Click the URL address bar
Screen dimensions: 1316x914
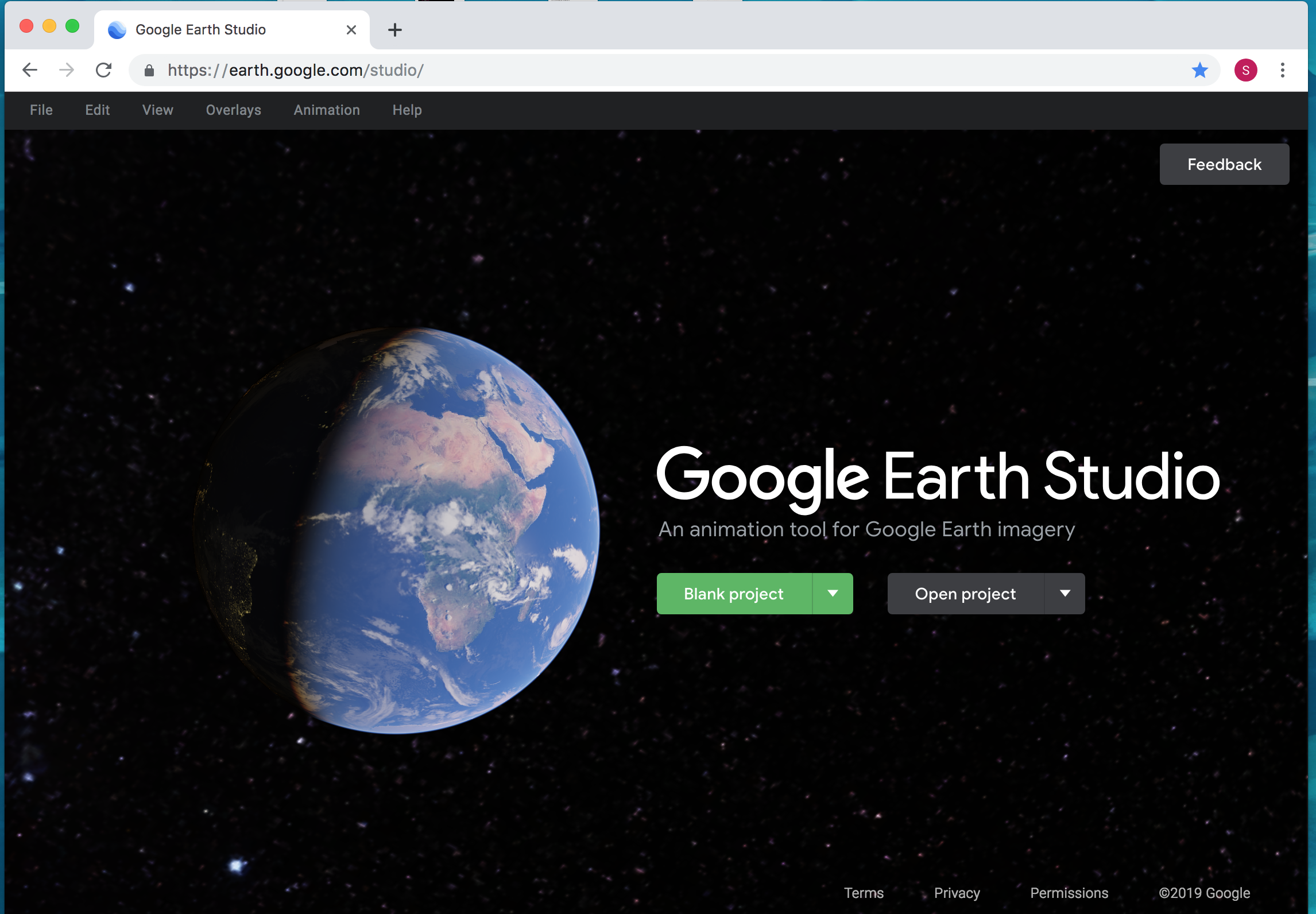[632, 70]
